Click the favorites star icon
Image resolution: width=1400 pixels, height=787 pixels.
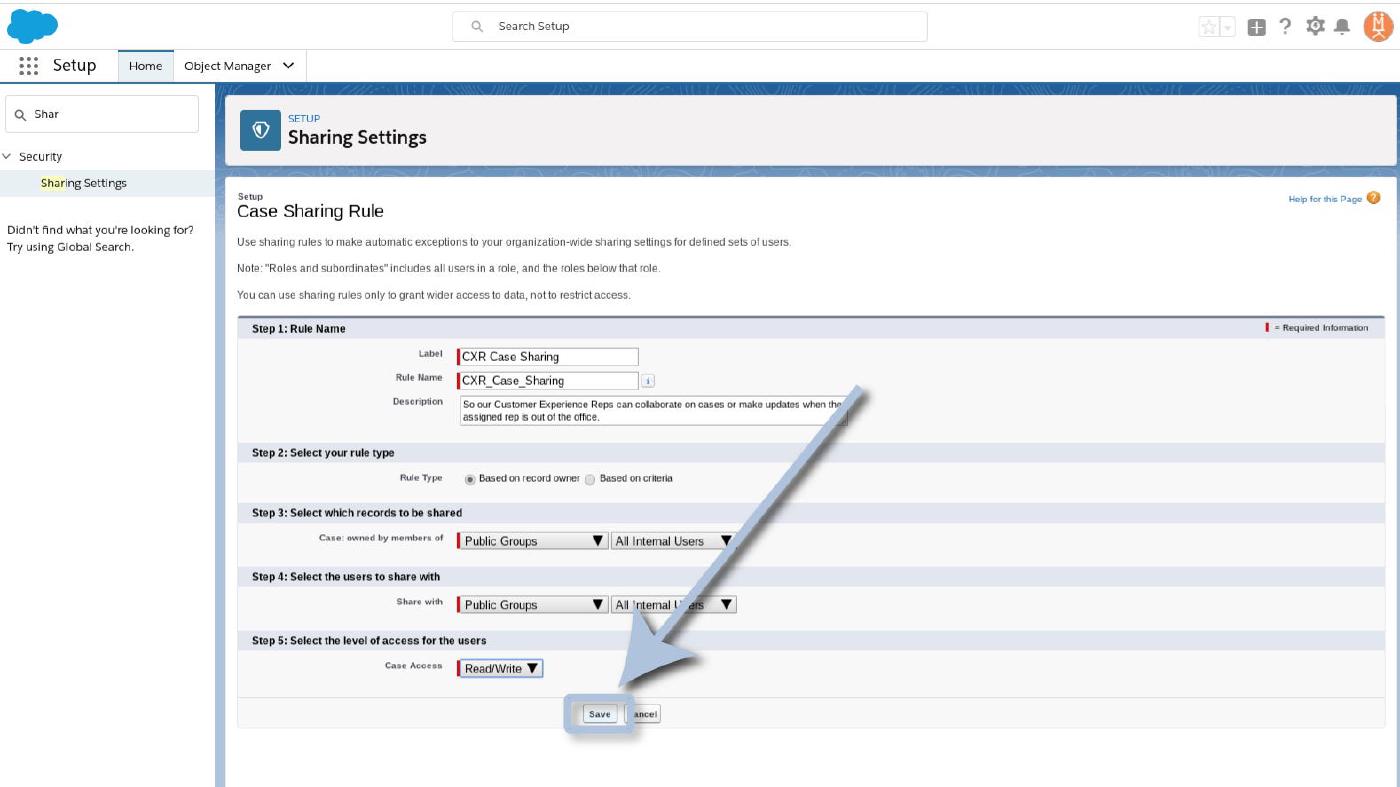click(1209, 27)
